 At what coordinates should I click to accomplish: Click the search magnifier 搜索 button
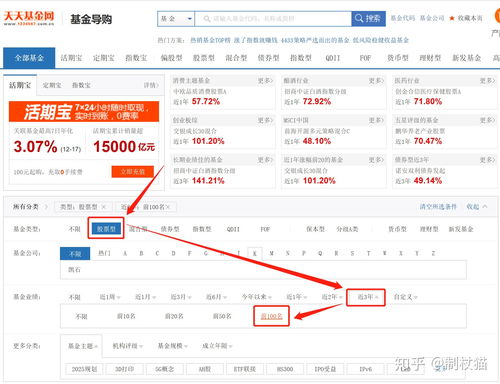click(368, 18)
